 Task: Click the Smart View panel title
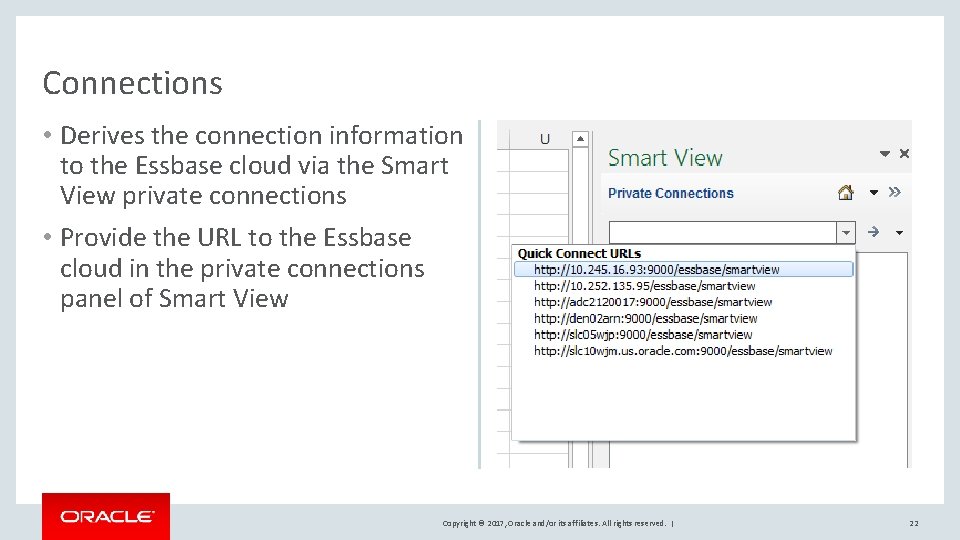click(x=665, y=158)
